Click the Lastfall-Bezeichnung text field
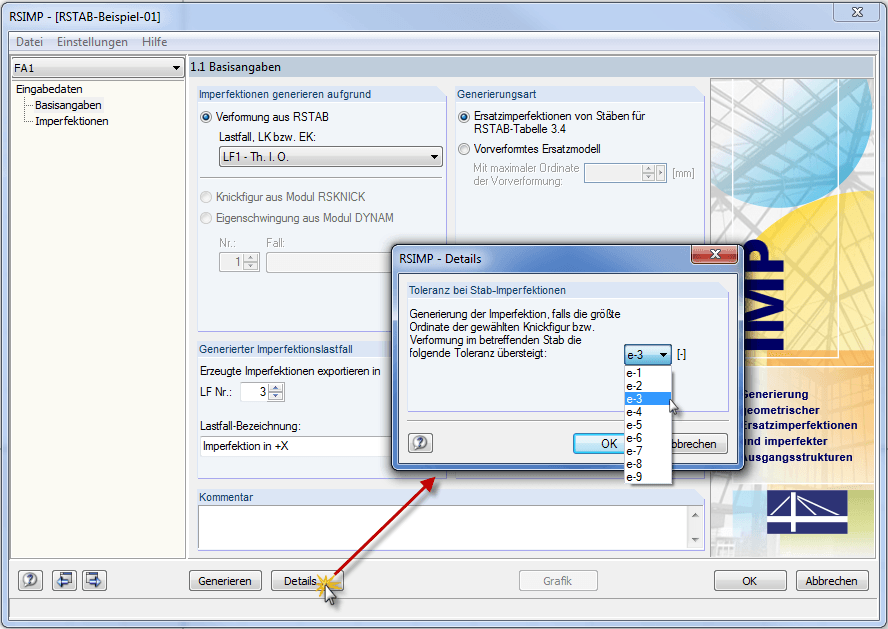Image resolution: width=888 pixels, height=629 pixels. pos(296,446)
